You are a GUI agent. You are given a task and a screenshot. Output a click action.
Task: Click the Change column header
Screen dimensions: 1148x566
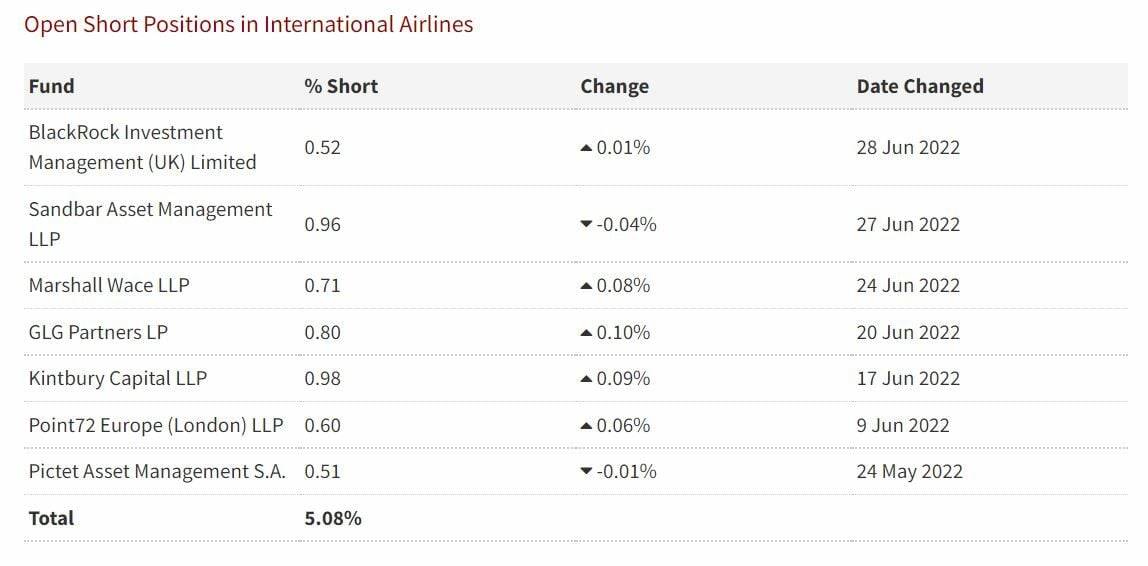614,86
